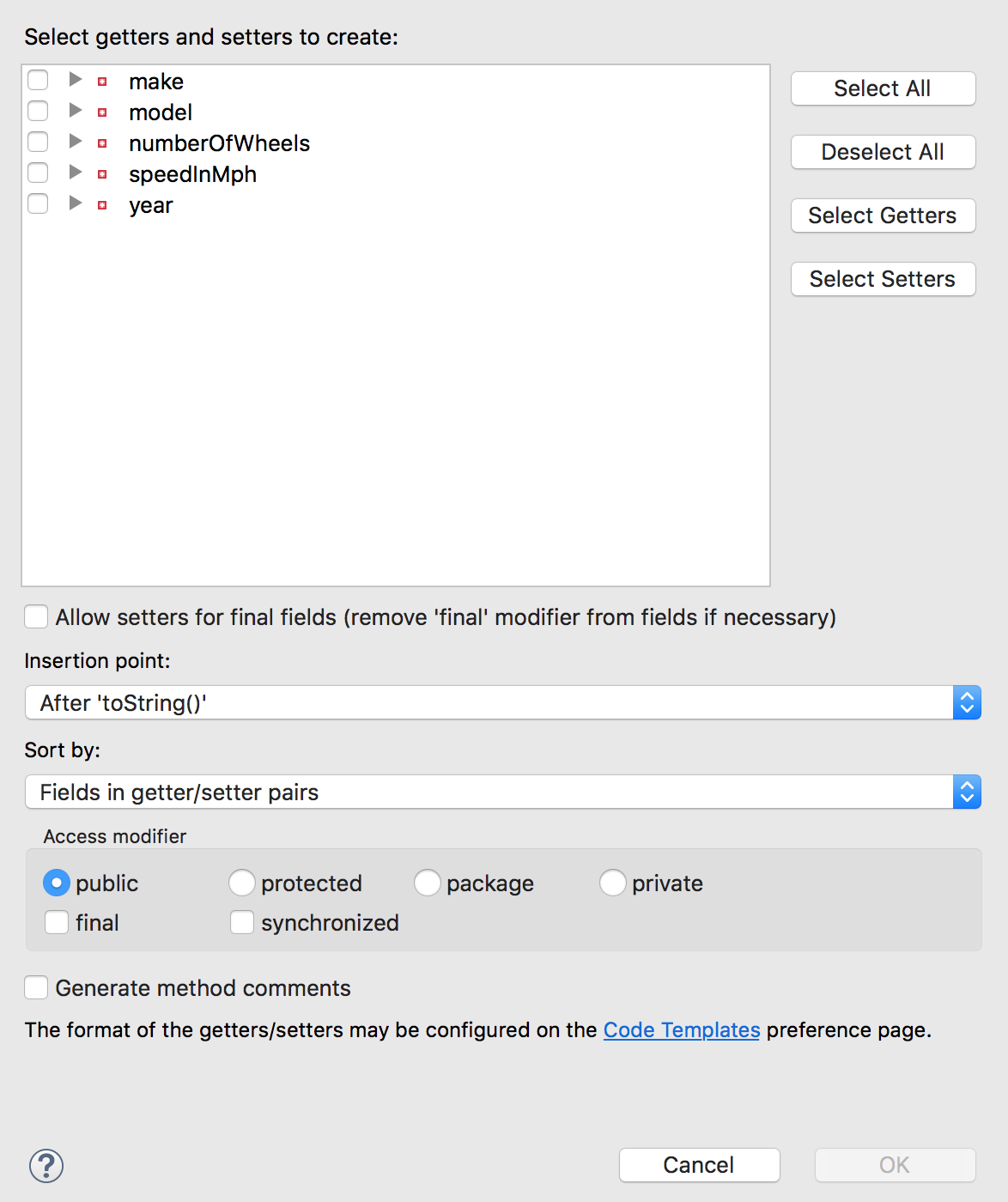Select the protected access modifier
This screenshot has width=1008, height=1202.
241,883
